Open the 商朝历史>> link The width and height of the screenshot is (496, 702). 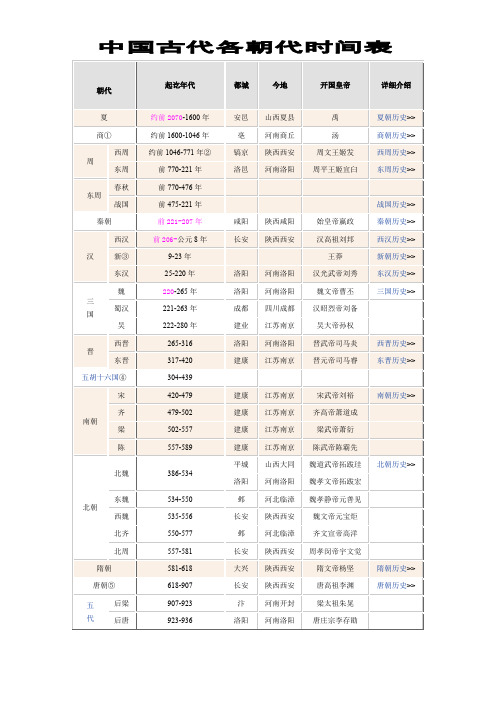(x=396, y=135)
